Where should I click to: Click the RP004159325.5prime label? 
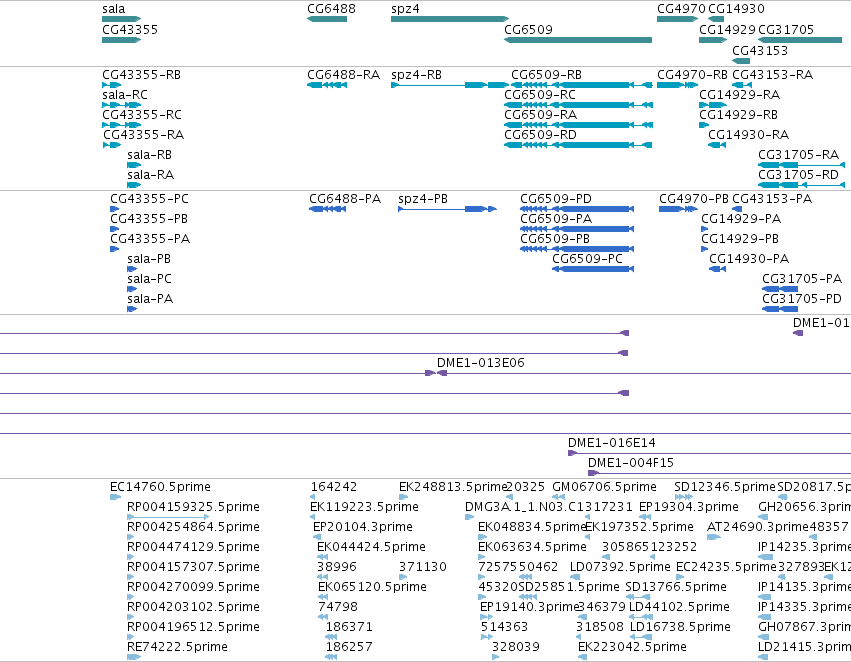(x=193, y=507)
